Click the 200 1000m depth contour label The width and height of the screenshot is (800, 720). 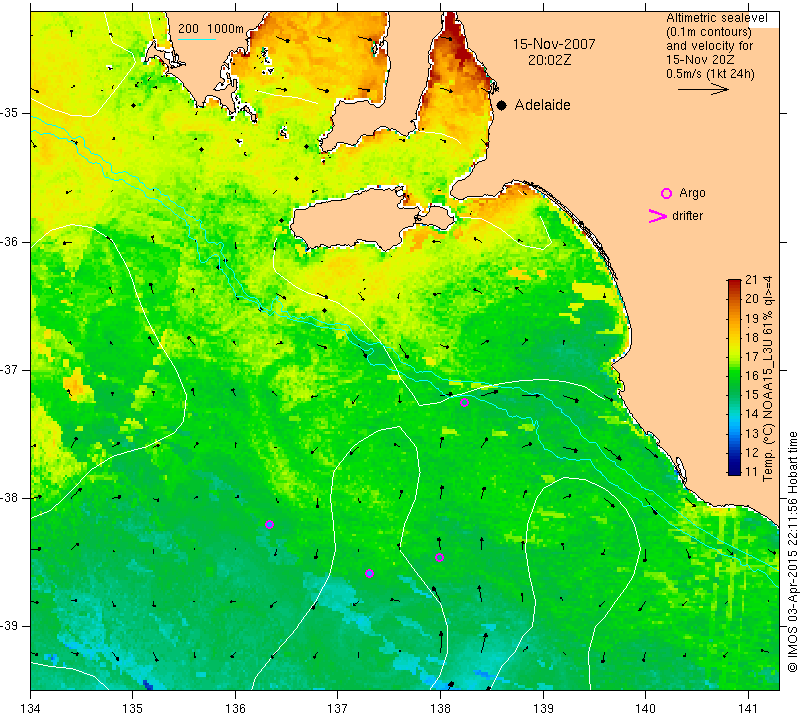point(211,29)
